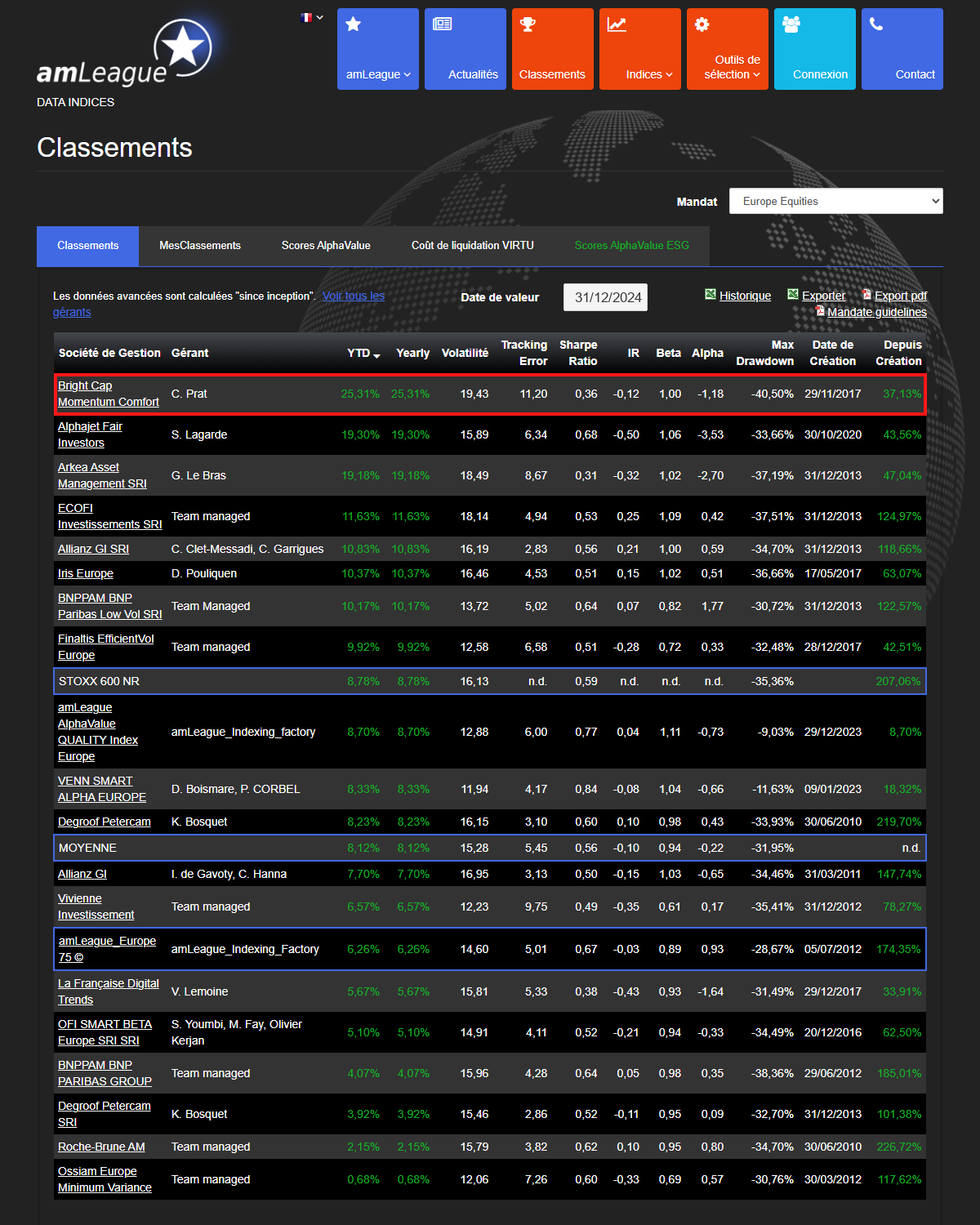Sort by Volatilité column header
This screenshot has width=980, height=1225.
465,353
